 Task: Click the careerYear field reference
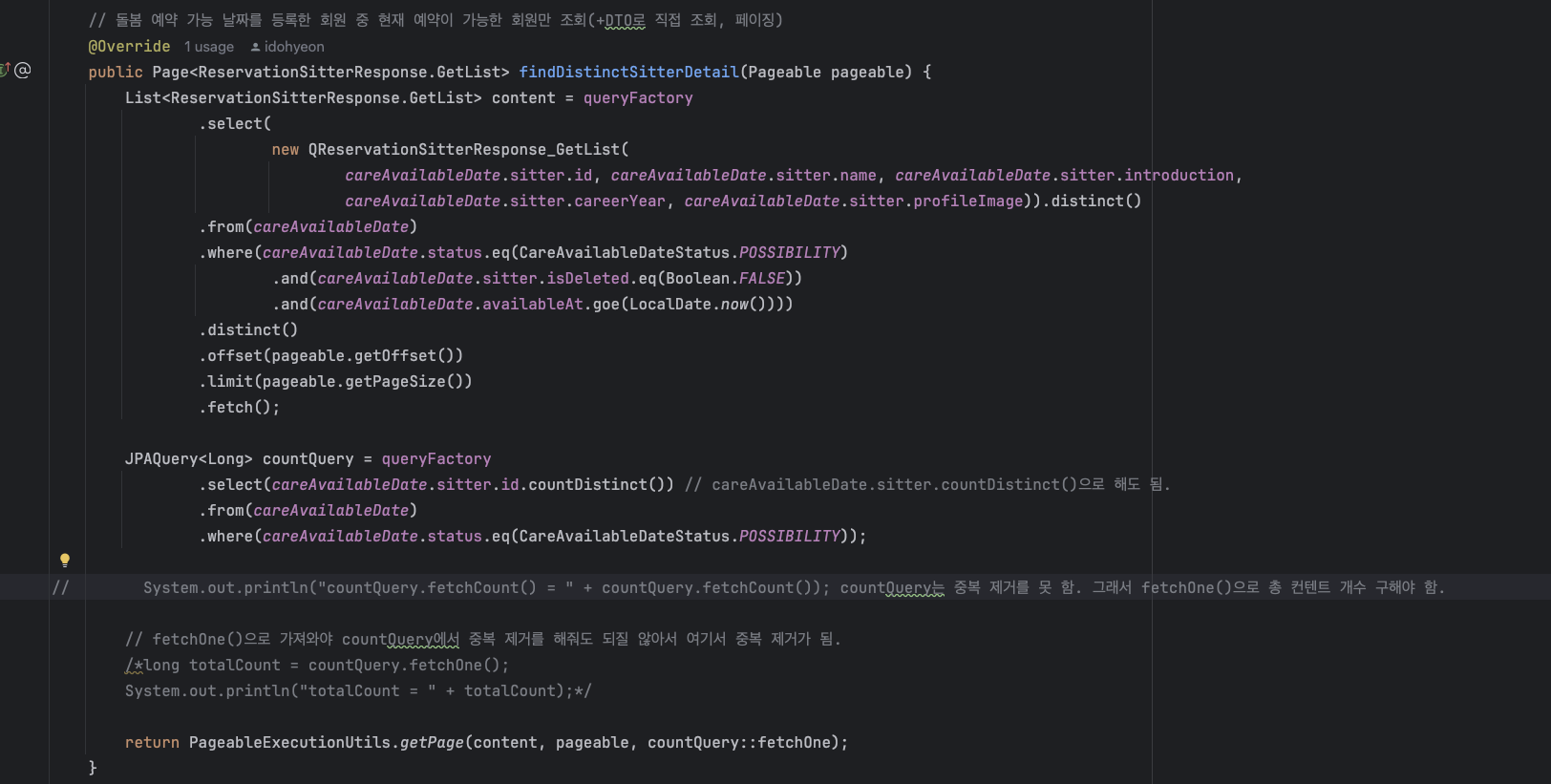coord(620,201)
